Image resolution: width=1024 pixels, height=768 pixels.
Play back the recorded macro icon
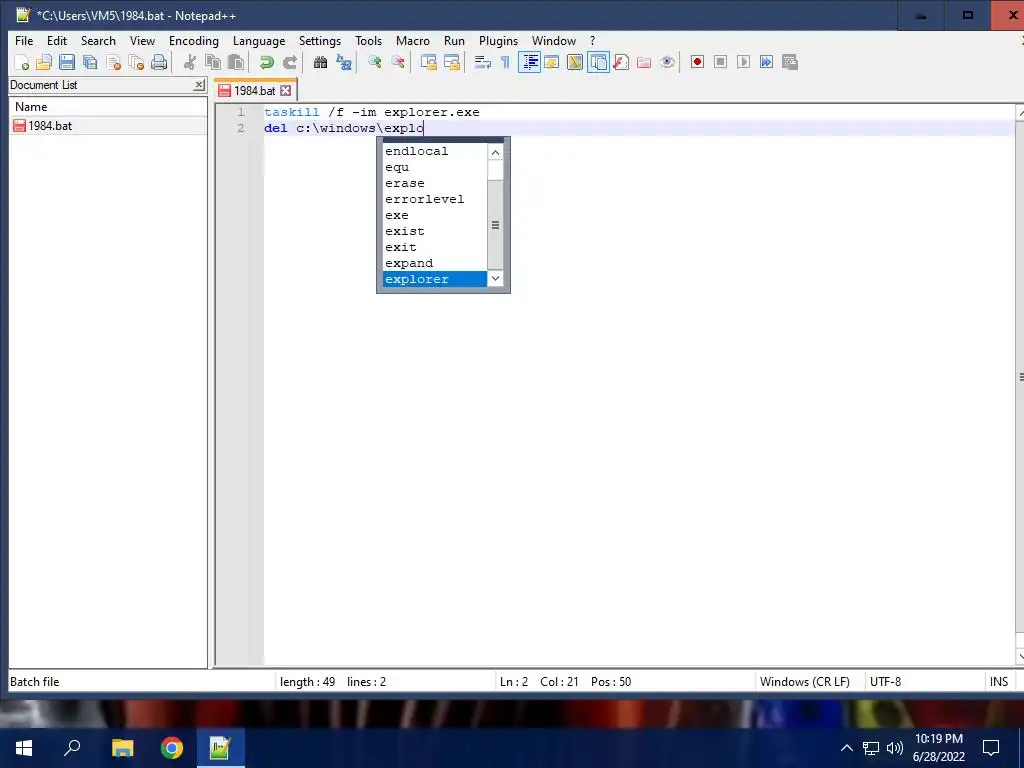(743, 62)
